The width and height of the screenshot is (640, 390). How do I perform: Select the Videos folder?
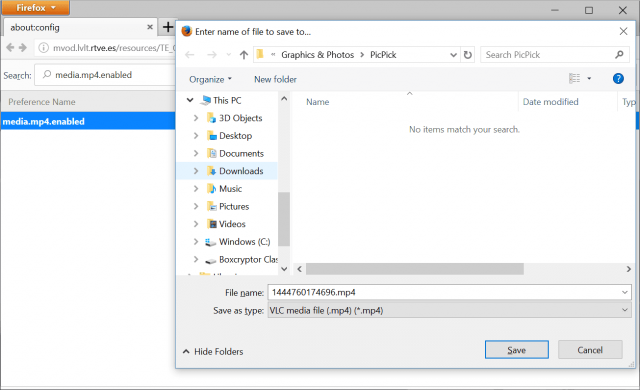pyautogui.click(x=232, y=224)
